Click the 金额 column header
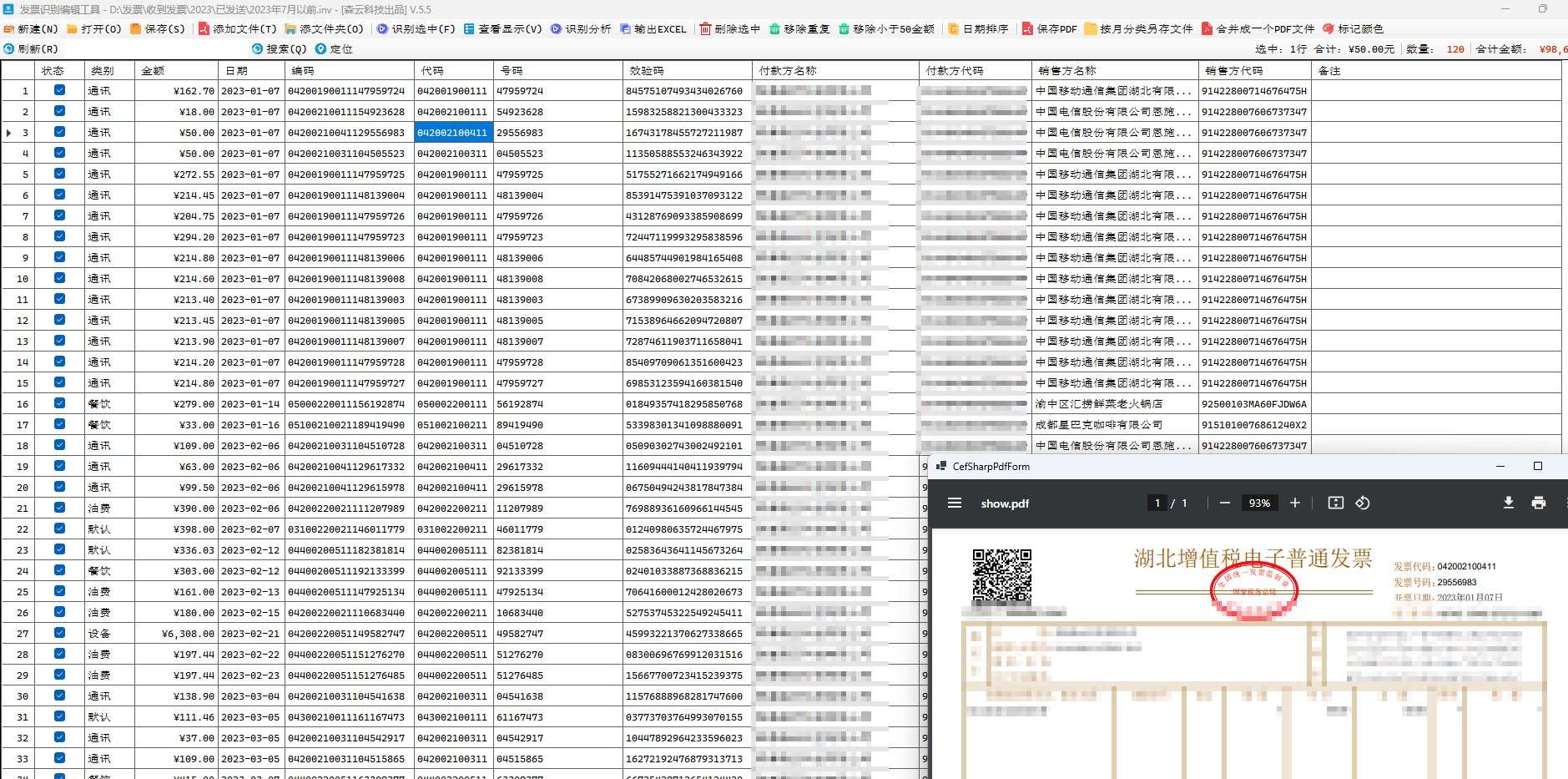Image resolution: width=1568 pixels, height=779 pixels. point(153,71)
